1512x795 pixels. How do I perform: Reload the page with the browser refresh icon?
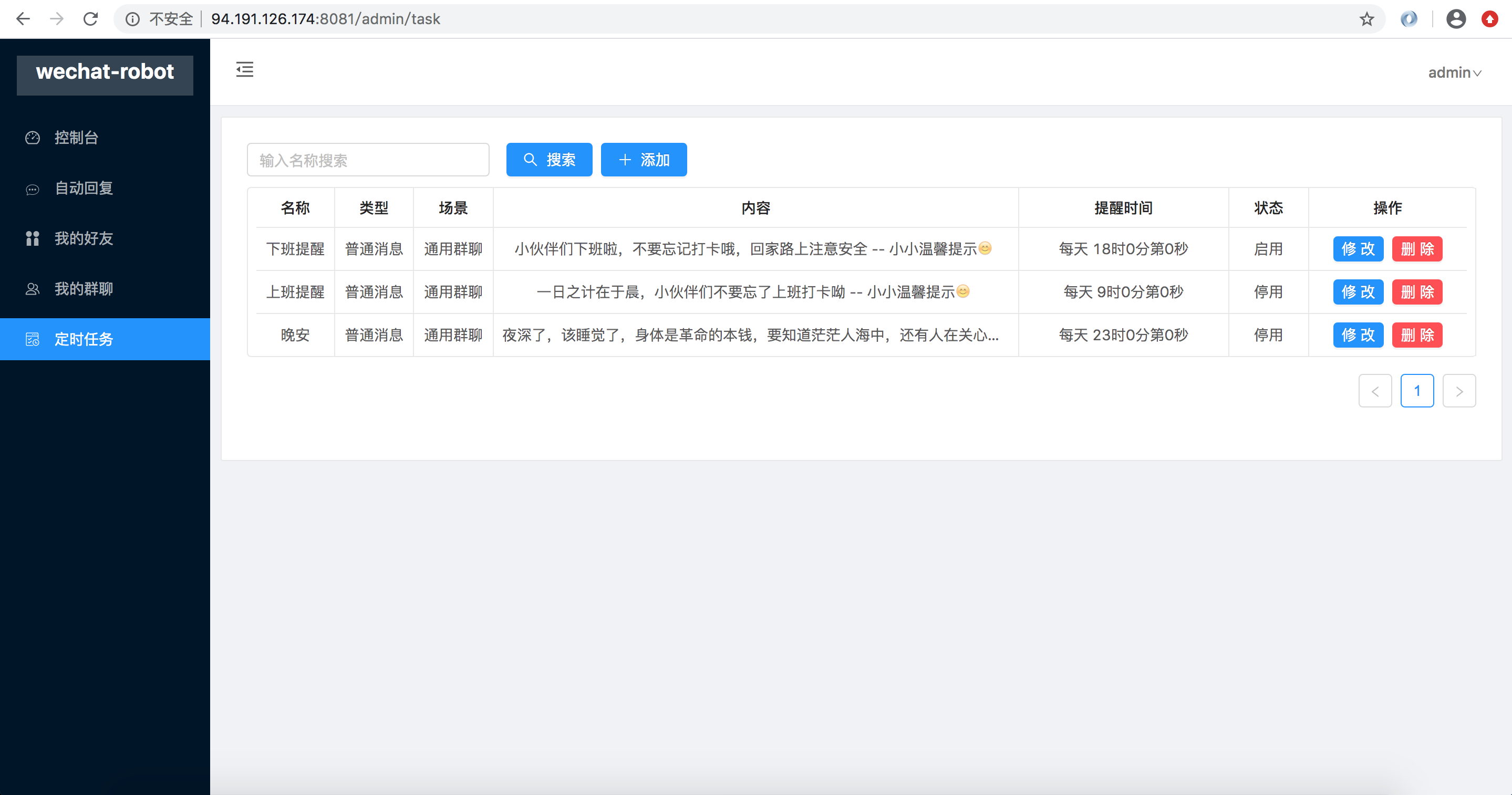click(x=90, y=19)
